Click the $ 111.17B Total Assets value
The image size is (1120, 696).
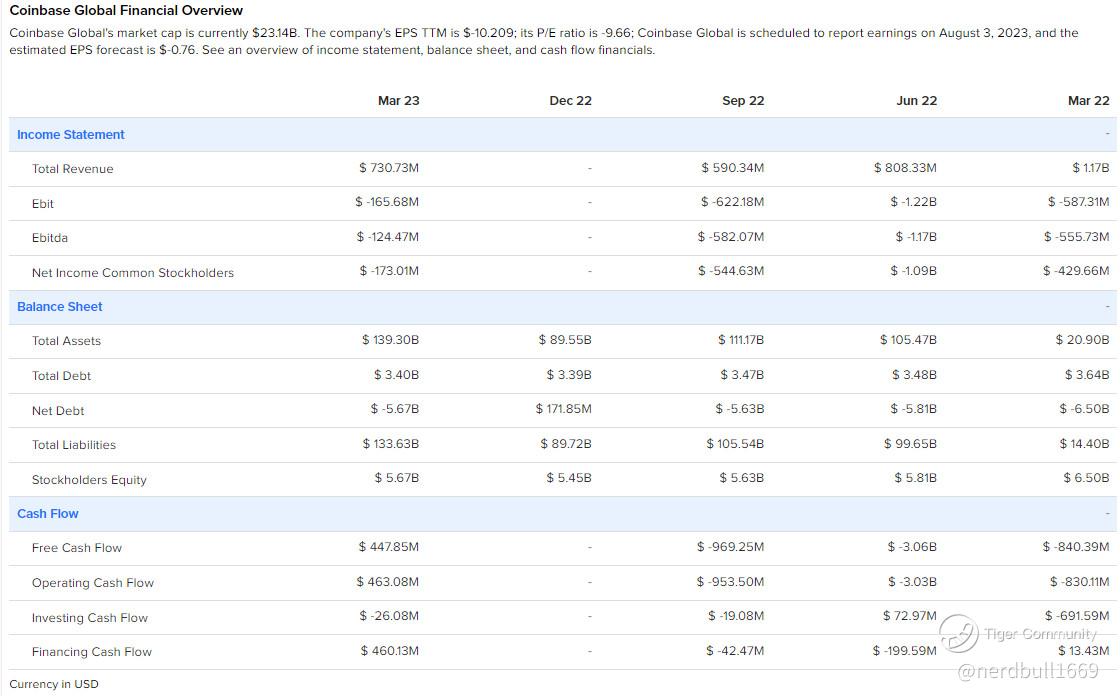click(741, 340)
